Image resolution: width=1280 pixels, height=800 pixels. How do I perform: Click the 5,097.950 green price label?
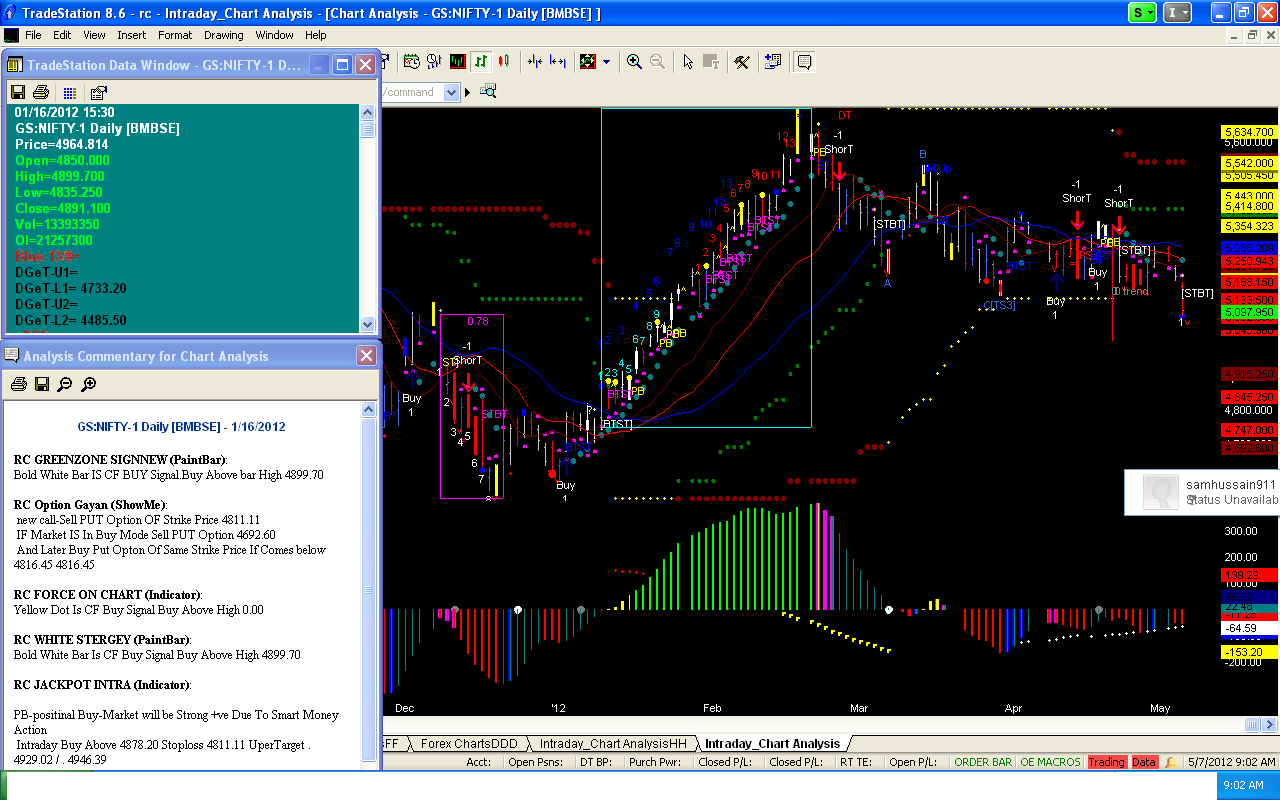pos(1248,312)
